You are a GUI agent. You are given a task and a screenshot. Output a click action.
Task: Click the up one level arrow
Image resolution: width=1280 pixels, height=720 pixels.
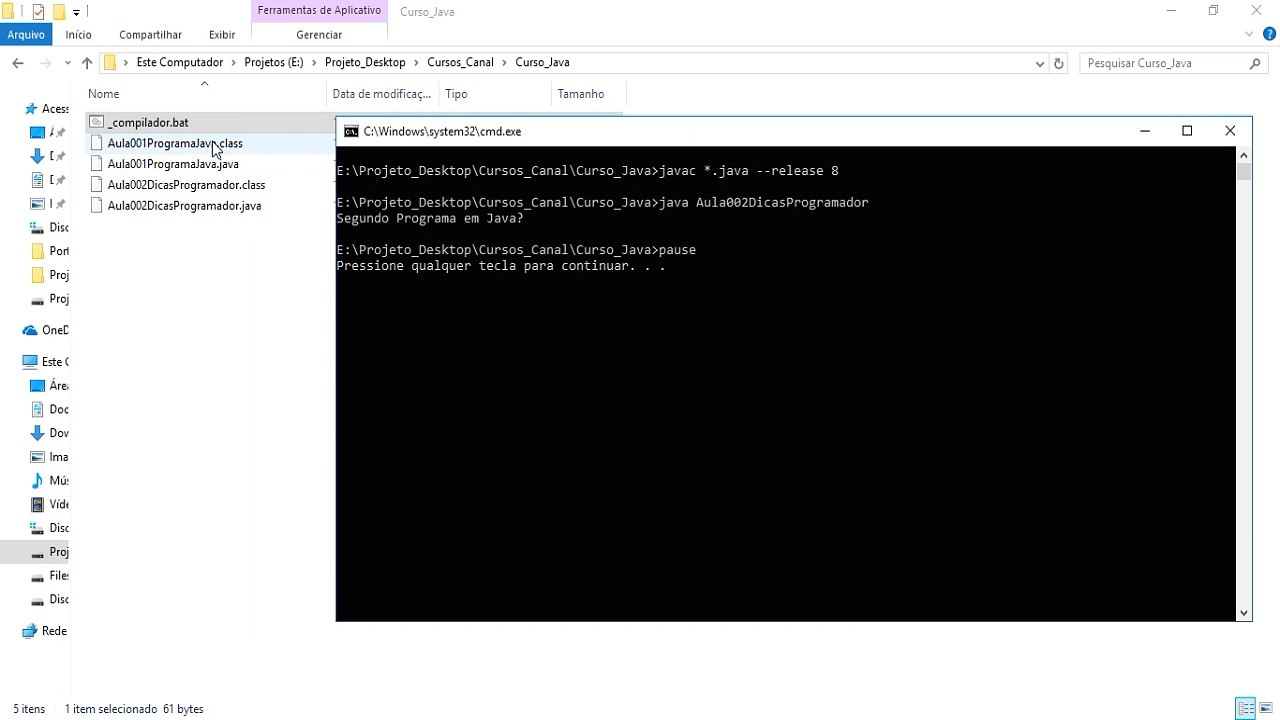87,63
